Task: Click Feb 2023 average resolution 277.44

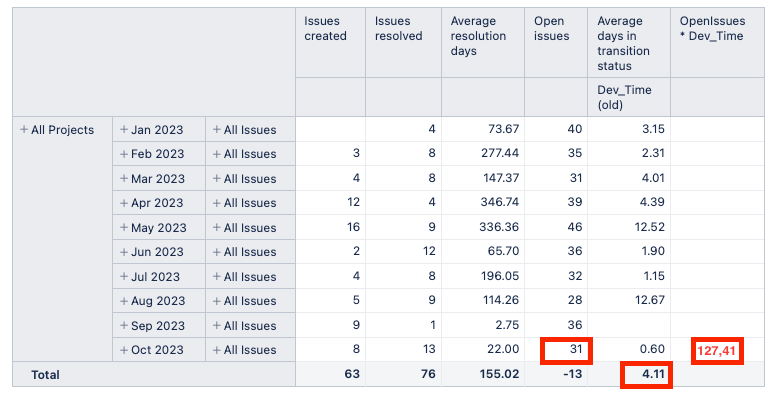Action: 500,153
